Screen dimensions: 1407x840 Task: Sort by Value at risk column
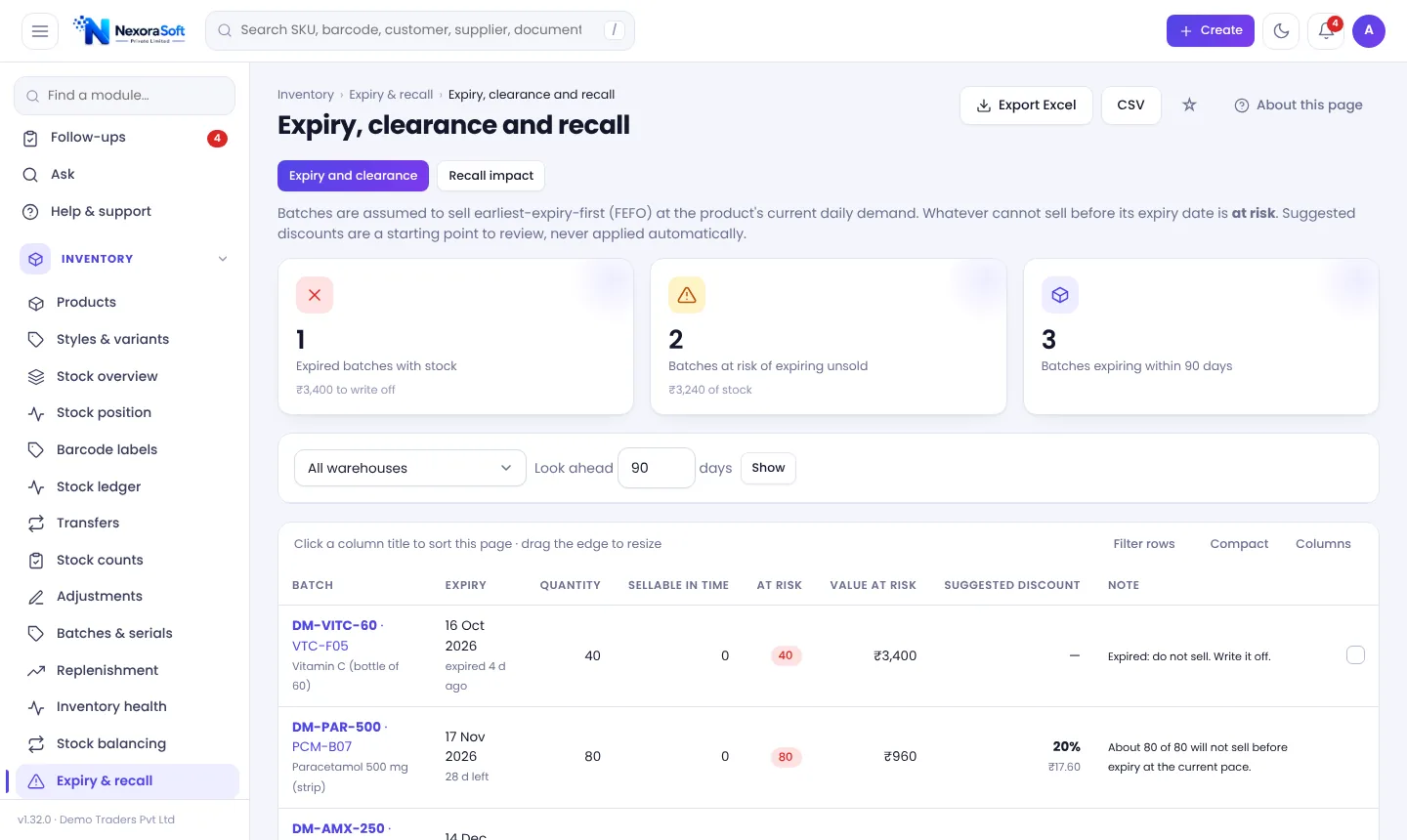pyautogui.click(x=873, y=585)
